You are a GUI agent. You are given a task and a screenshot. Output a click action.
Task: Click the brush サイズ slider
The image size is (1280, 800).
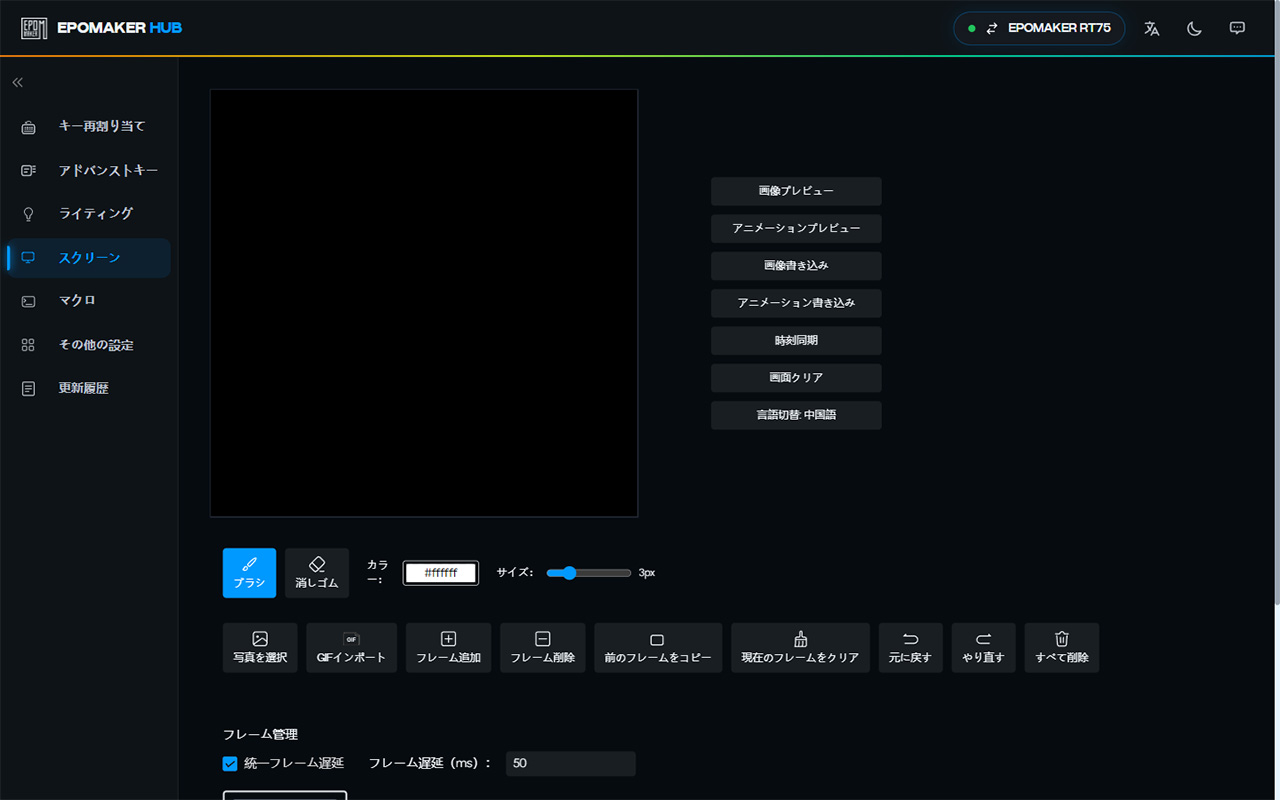(x=589, y=573)
